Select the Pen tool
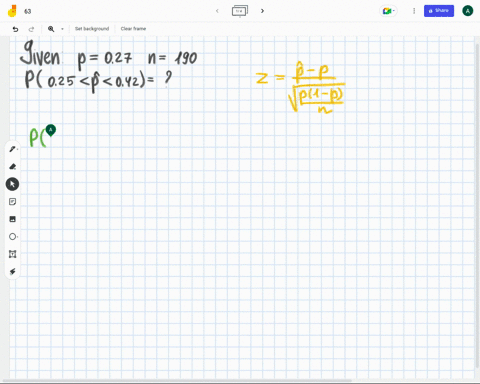This screenshot has height=384, width=480. pos(13,149)
